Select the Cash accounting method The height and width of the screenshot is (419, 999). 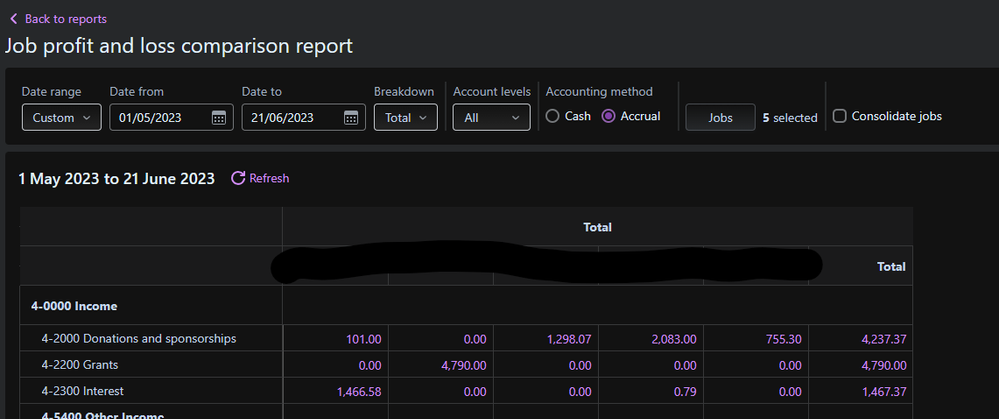coord(552,117)
